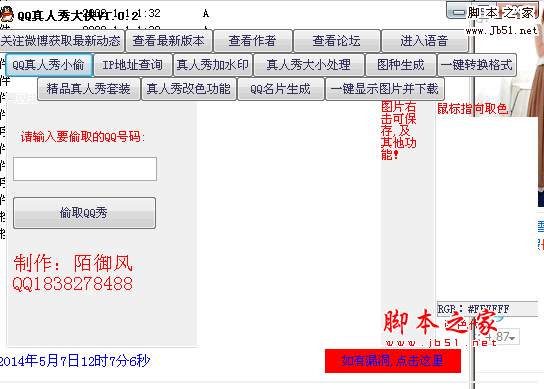The width and height of the screenshot is (544, 389).
Task: Focus the QQ号码 input field
Action: (x=85, y=169)
